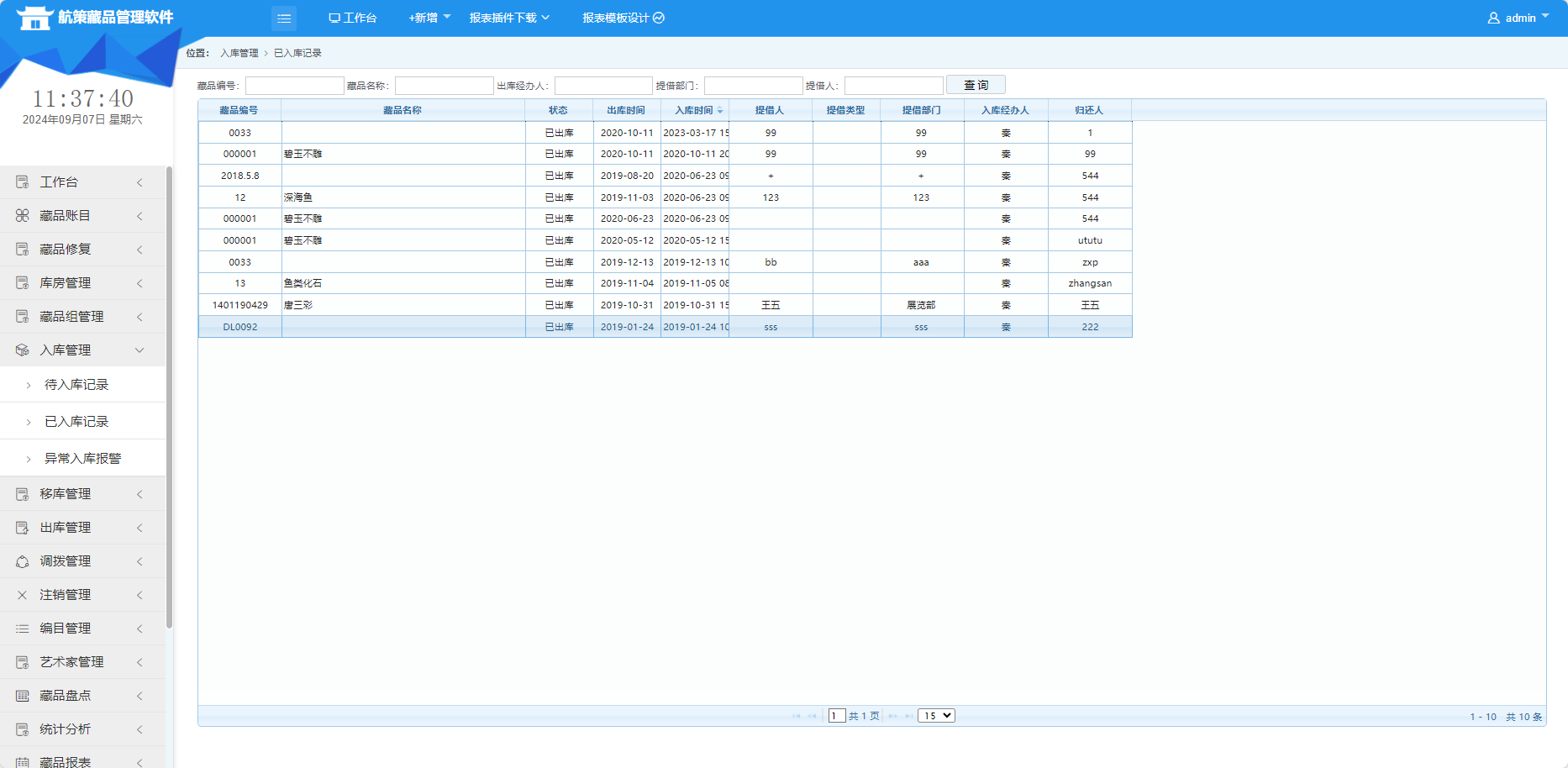Click the 藏品编号 search input field
The height and width of the screenshot is (768, 1568).
[x=294, y=86]
